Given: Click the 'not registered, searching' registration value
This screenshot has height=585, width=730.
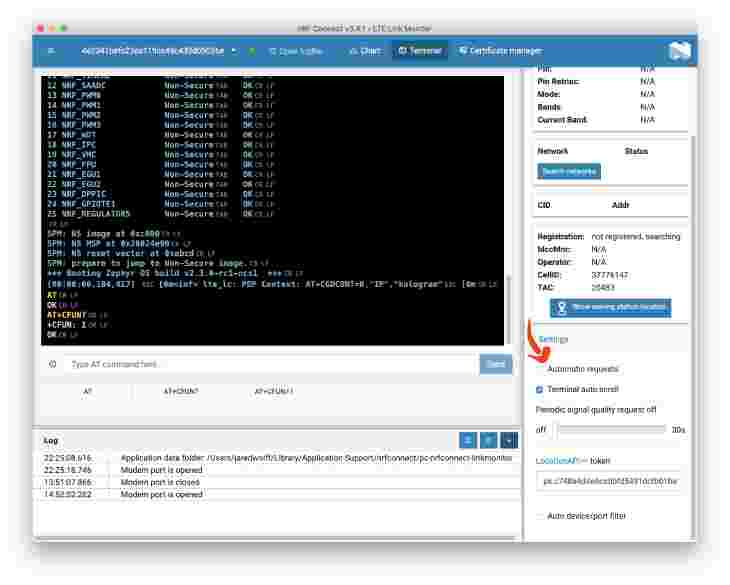Looking at the screenshot, I should click(635, 236).
